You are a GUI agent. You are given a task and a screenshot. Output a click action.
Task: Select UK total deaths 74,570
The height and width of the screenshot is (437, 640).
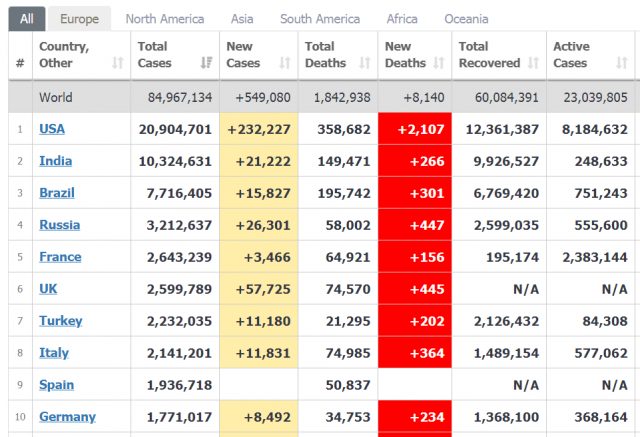pos(348,289)
